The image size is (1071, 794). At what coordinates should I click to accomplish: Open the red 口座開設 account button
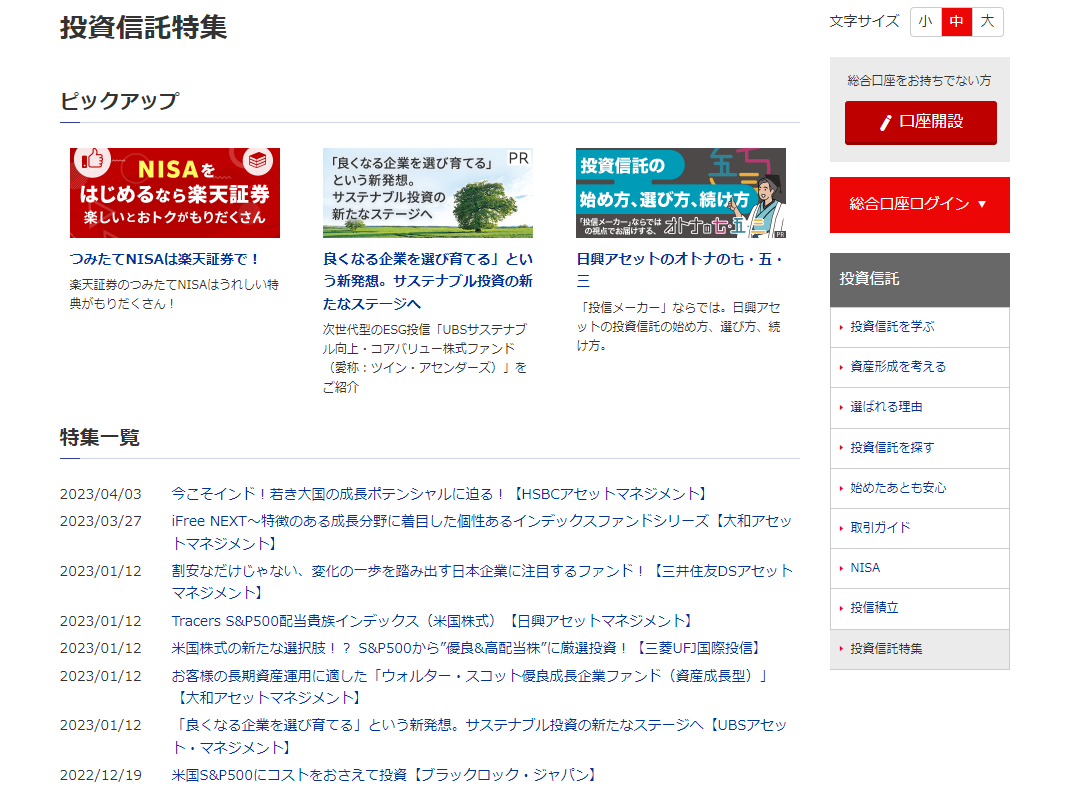(x=919, y=123)
